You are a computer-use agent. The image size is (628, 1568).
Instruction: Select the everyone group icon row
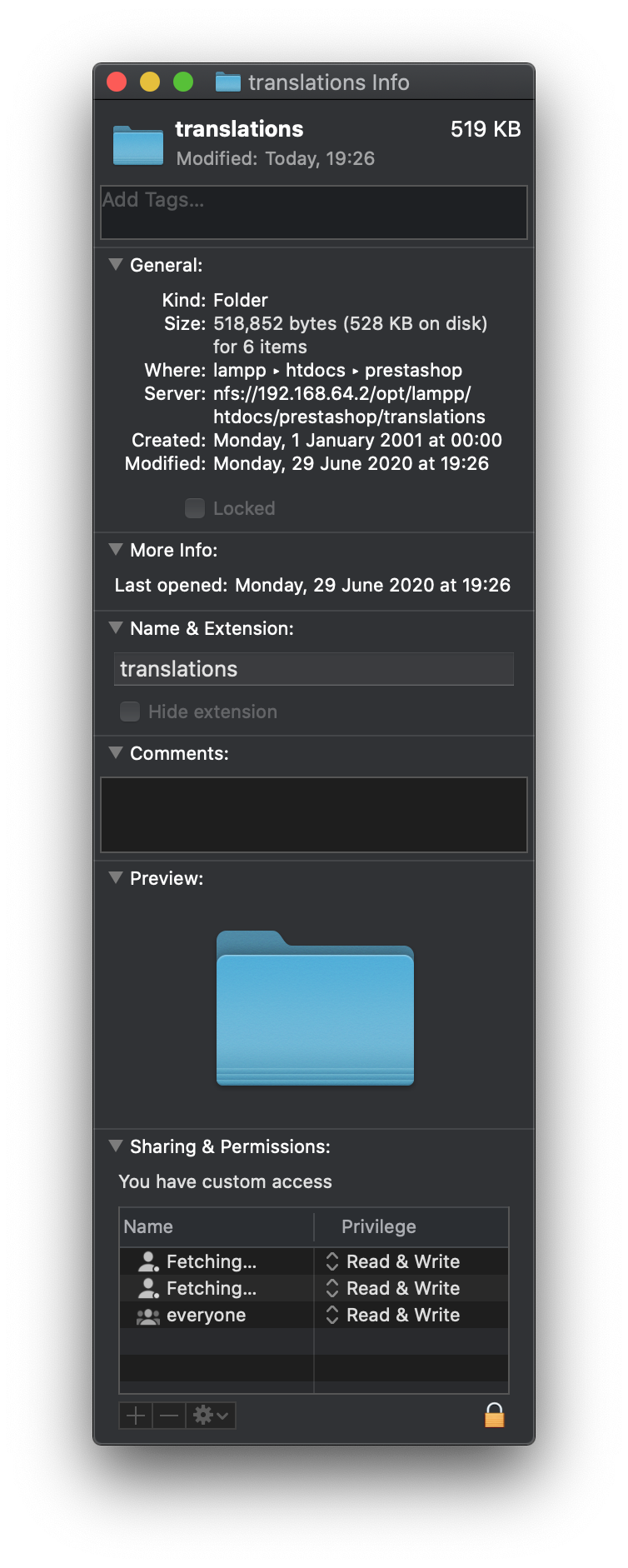148,1316
